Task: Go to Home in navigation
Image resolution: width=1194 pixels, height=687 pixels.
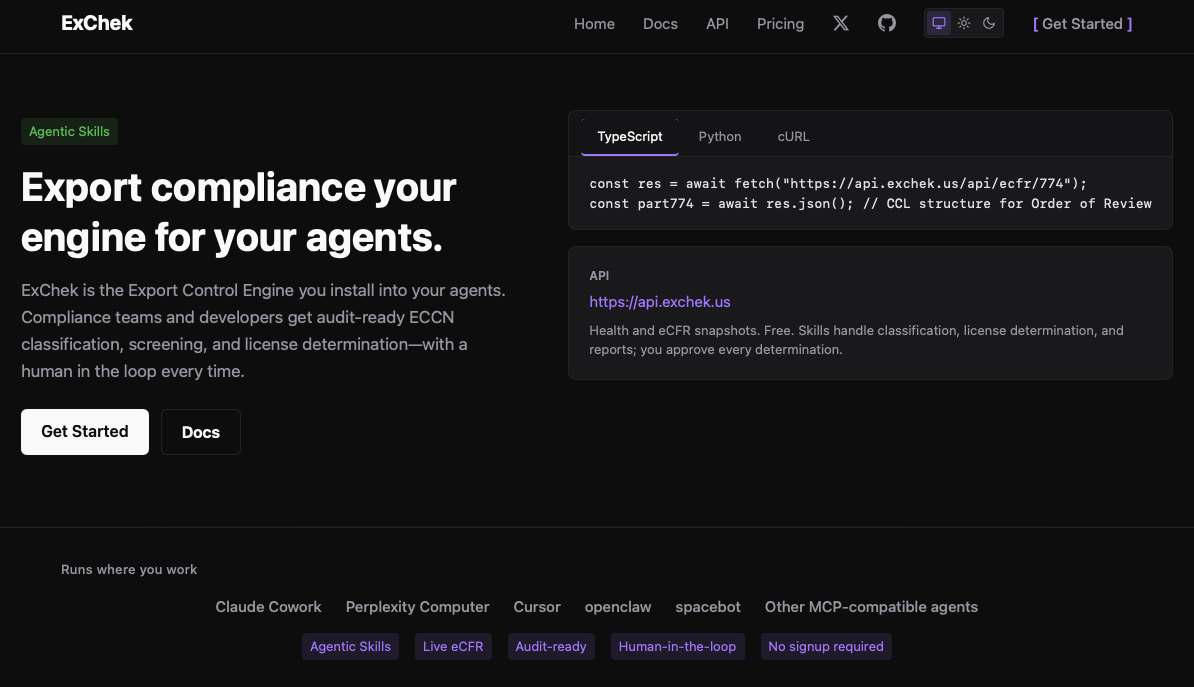Action: click(x=594, y=24)
